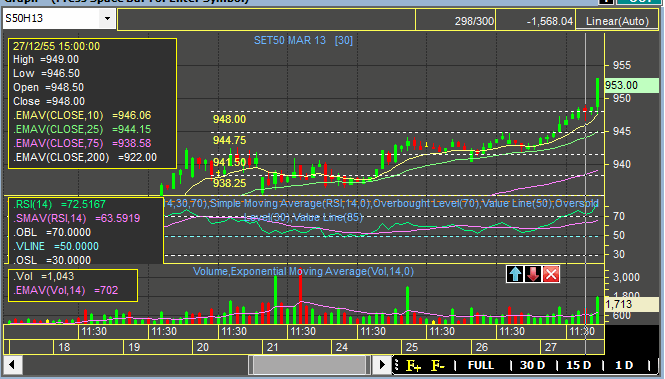The width and height of the screenshot is (665, 379).
Task: Click the EMAV(CLOSE,25) =944.15 legend entry
Action: click(x=82, y=129)
